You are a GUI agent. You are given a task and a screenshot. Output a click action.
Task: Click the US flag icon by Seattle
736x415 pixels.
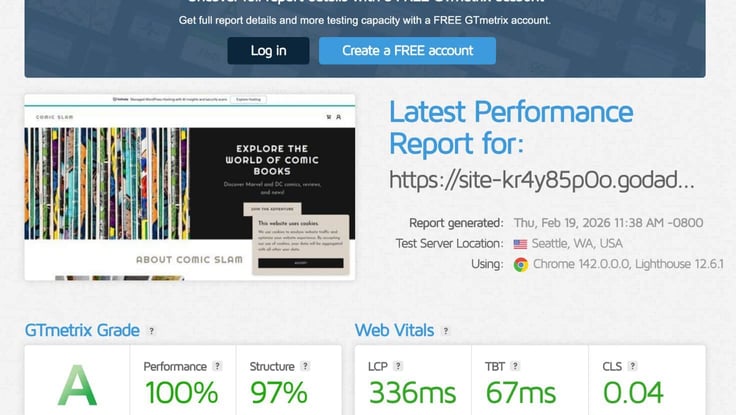520,244
